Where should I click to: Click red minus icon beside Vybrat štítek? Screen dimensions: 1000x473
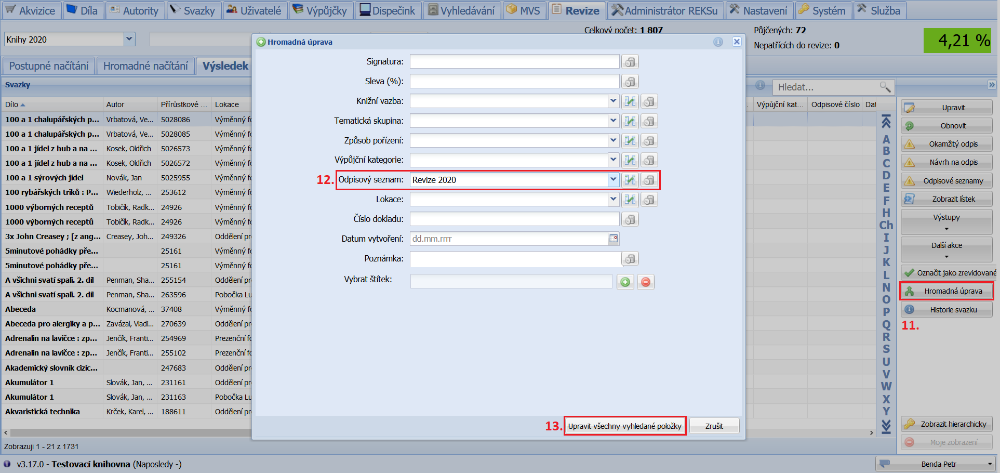point(646,282)
